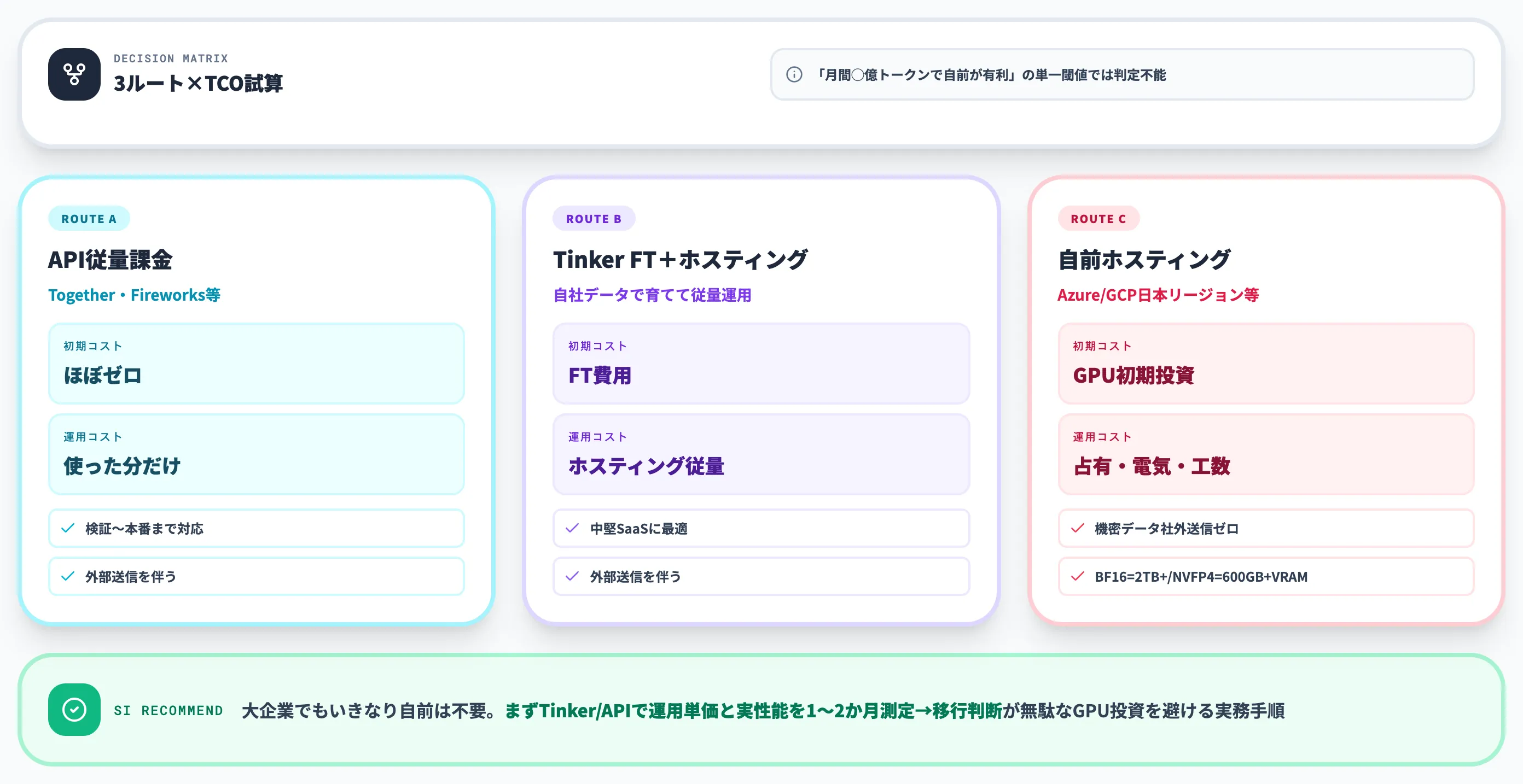1523x784 pixels.
Task: Click checkmark icon beside Route B 外部送信を伴う
Action: (x=572, y=576)
